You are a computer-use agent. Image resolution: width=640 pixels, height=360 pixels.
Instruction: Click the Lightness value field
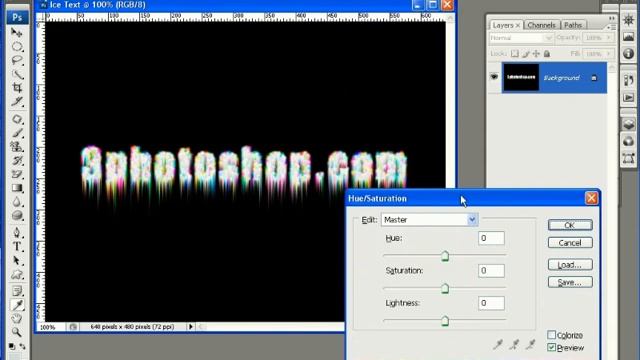(x=491, y=303)
